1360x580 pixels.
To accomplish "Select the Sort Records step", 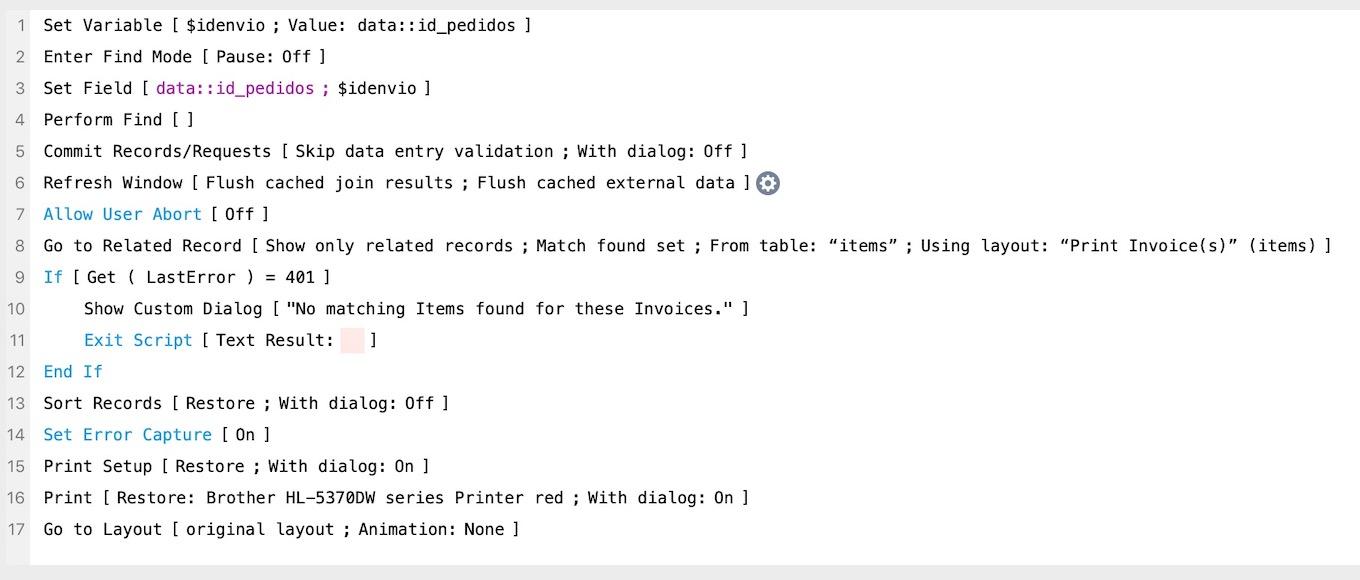I will [x=246, y=403].
